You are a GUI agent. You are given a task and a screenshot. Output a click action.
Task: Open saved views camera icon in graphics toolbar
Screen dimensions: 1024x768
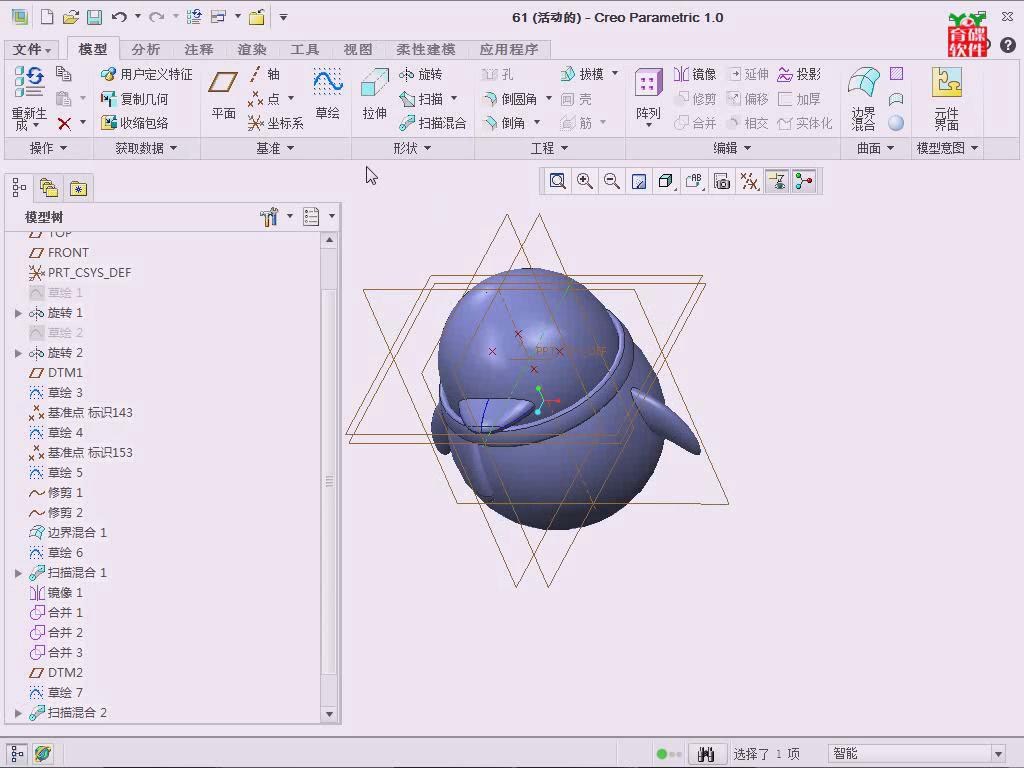pos(722,181)
